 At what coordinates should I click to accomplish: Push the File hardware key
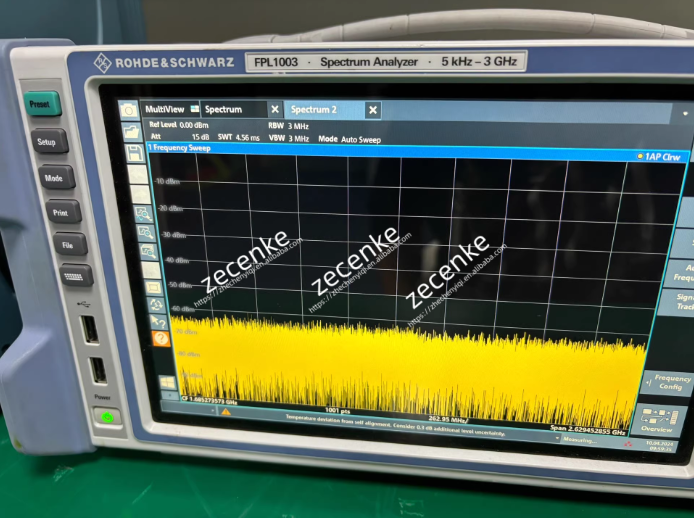pyautogui.click(x=69, y=244)
